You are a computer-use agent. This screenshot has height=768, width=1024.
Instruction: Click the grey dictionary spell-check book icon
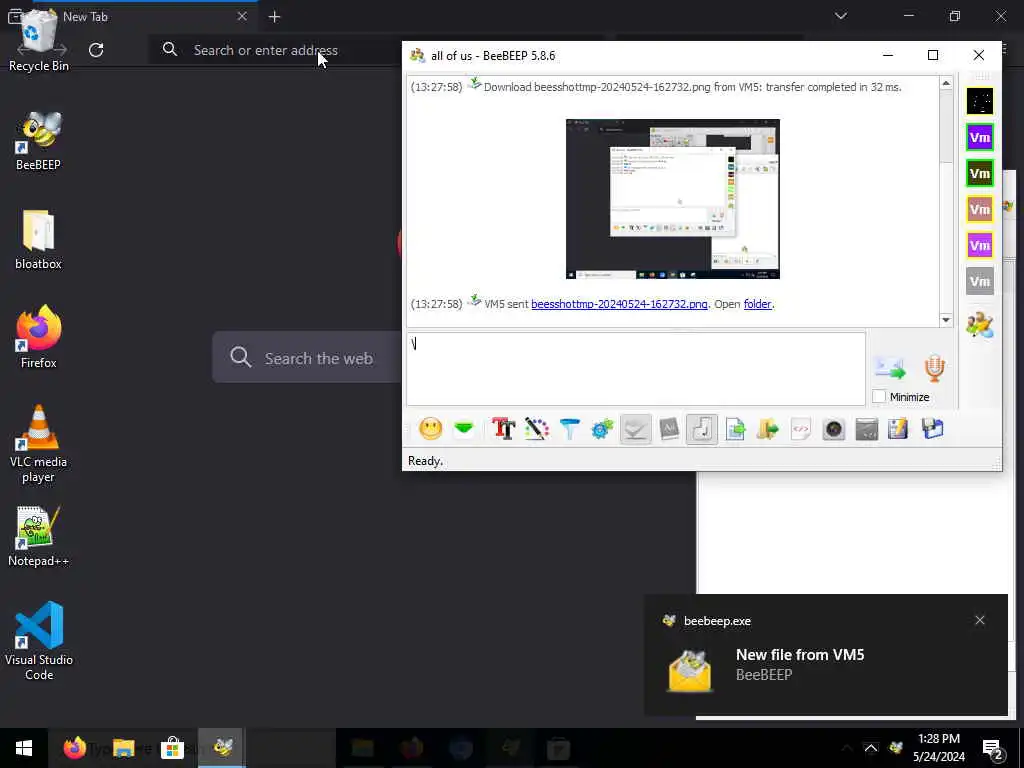tap(669, 429)
